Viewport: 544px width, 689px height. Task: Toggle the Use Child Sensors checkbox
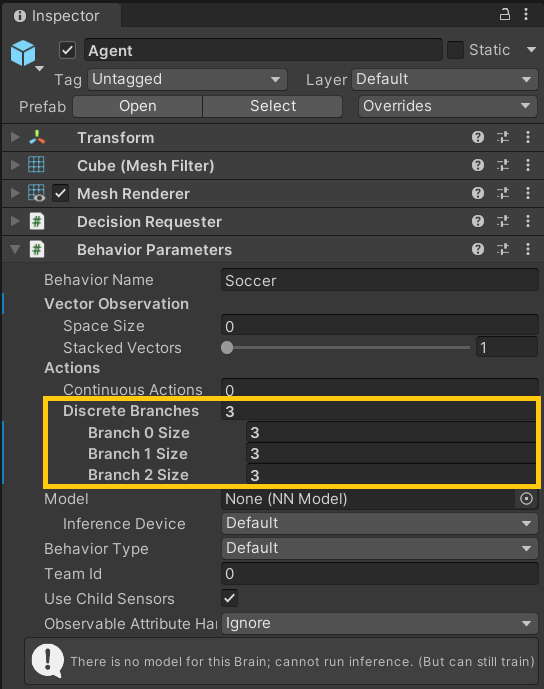click(x=229, y=598)
